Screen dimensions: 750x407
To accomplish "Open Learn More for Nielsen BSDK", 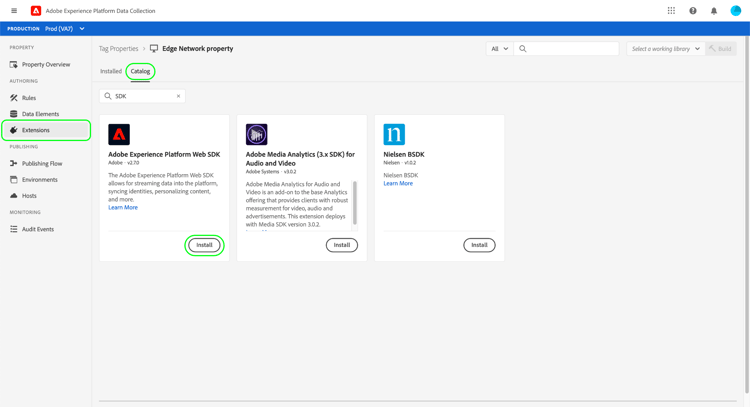I will tap(398, 183).
